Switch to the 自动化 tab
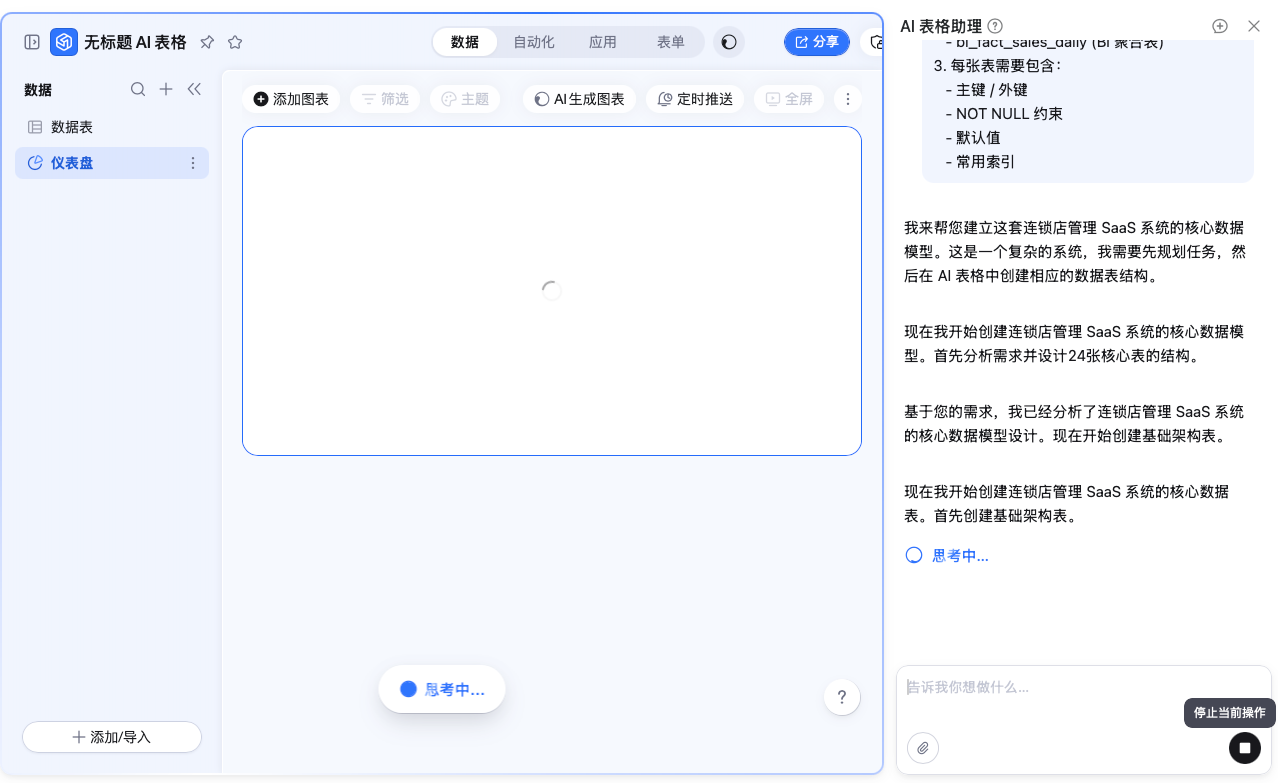This screenshot has height=783, width=1278. (533, 42)
